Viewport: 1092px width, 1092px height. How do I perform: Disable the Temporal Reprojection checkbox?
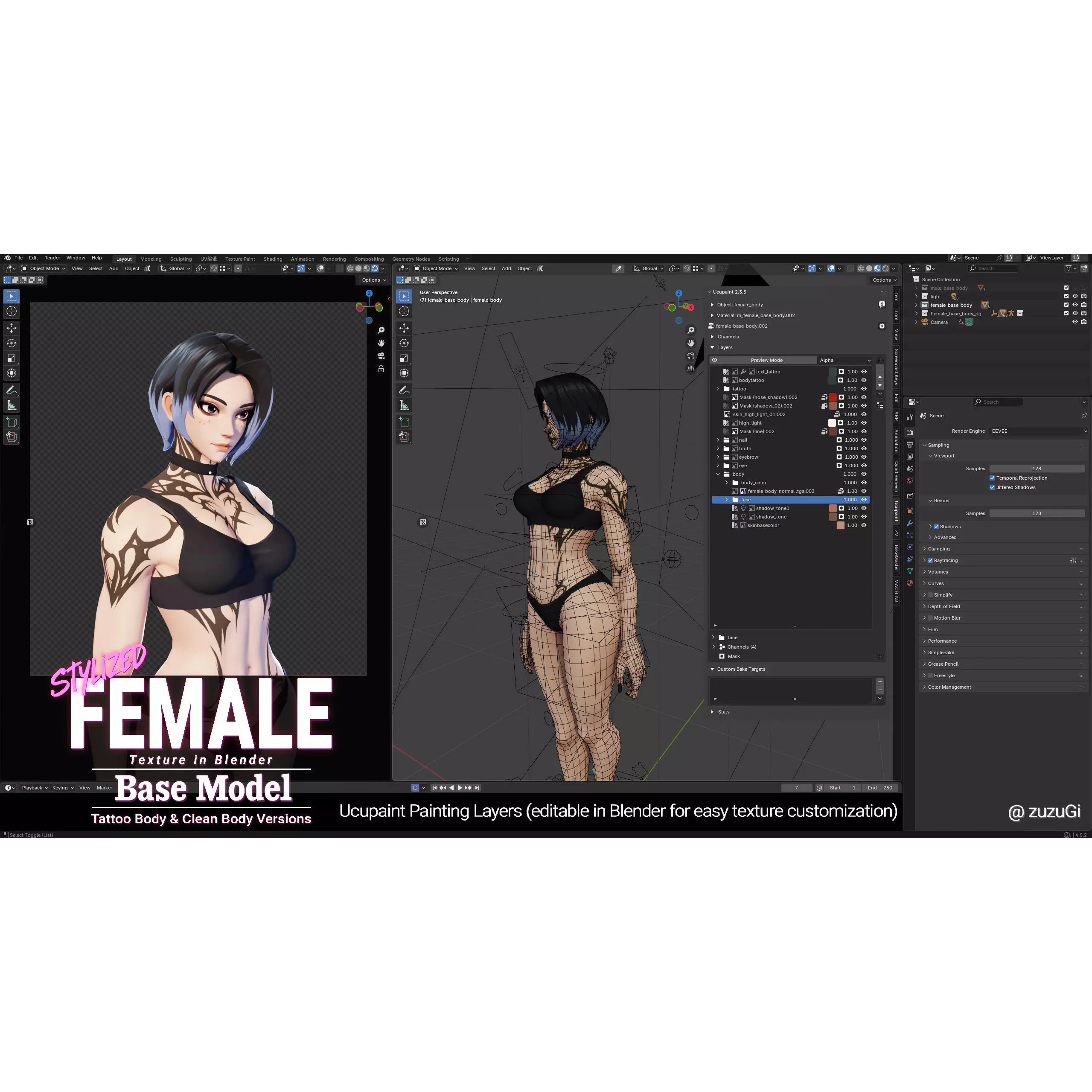pyautogui.click(x=992, y=478)
